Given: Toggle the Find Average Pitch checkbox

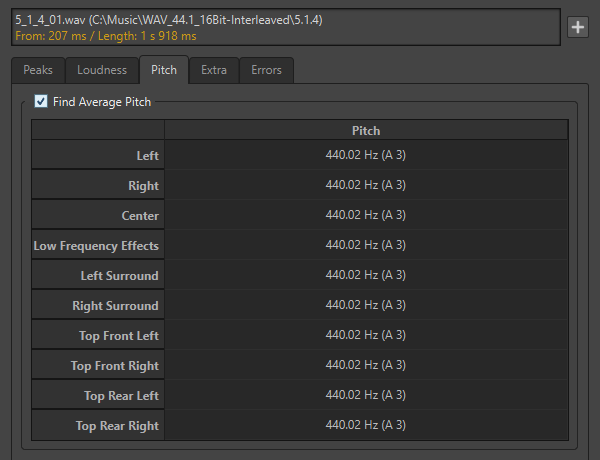Looking at the screenshot, I should coord(41,101).
